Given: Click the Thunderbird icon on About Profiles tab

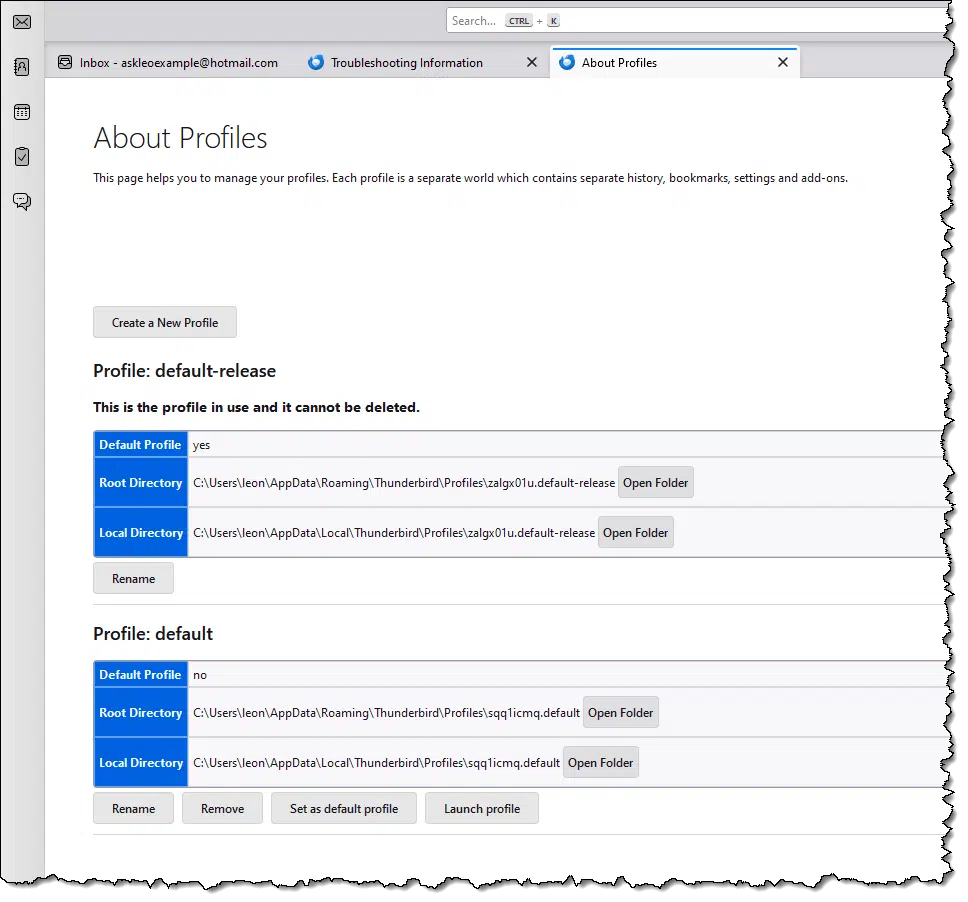Looking at the screenshot, I should (567, 62).
